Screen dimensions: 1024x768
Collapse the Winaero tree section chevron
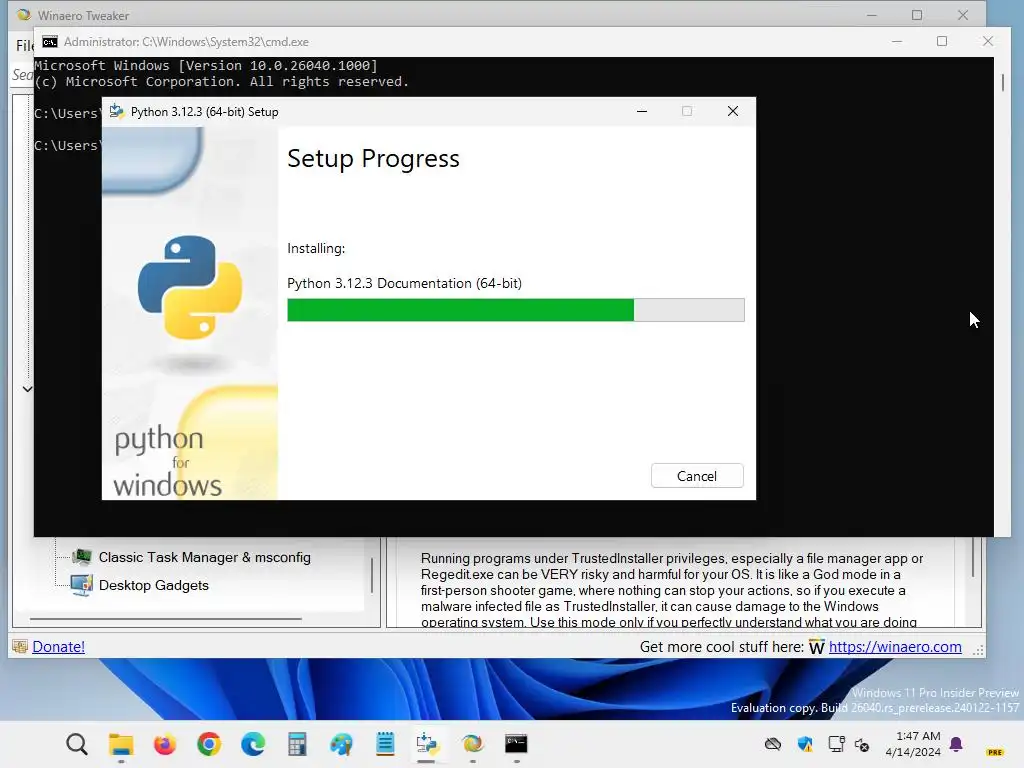(x=27, y=389)
